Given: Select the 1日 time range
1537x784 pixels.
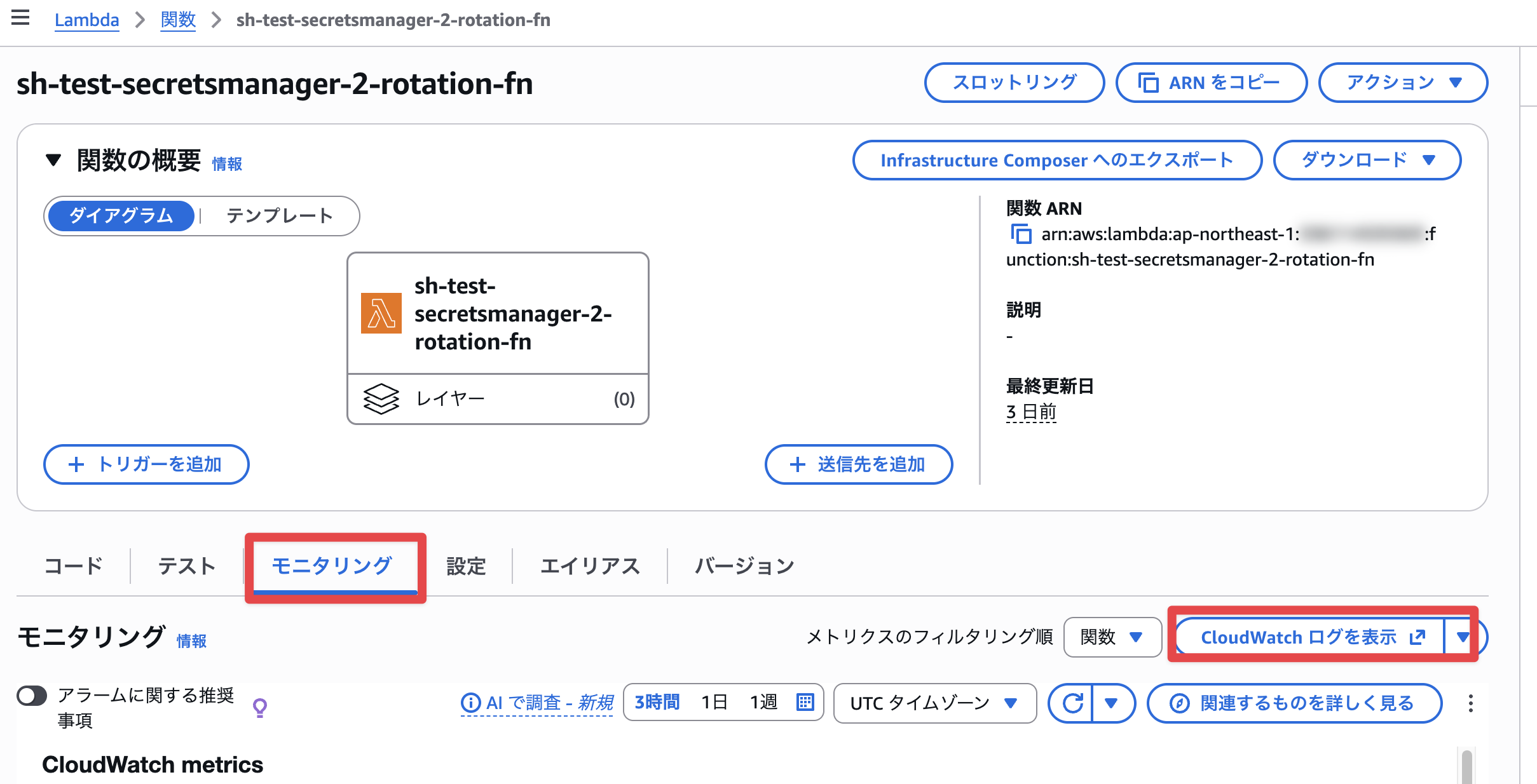Looking at the screenshot, I should pos(714,702).
